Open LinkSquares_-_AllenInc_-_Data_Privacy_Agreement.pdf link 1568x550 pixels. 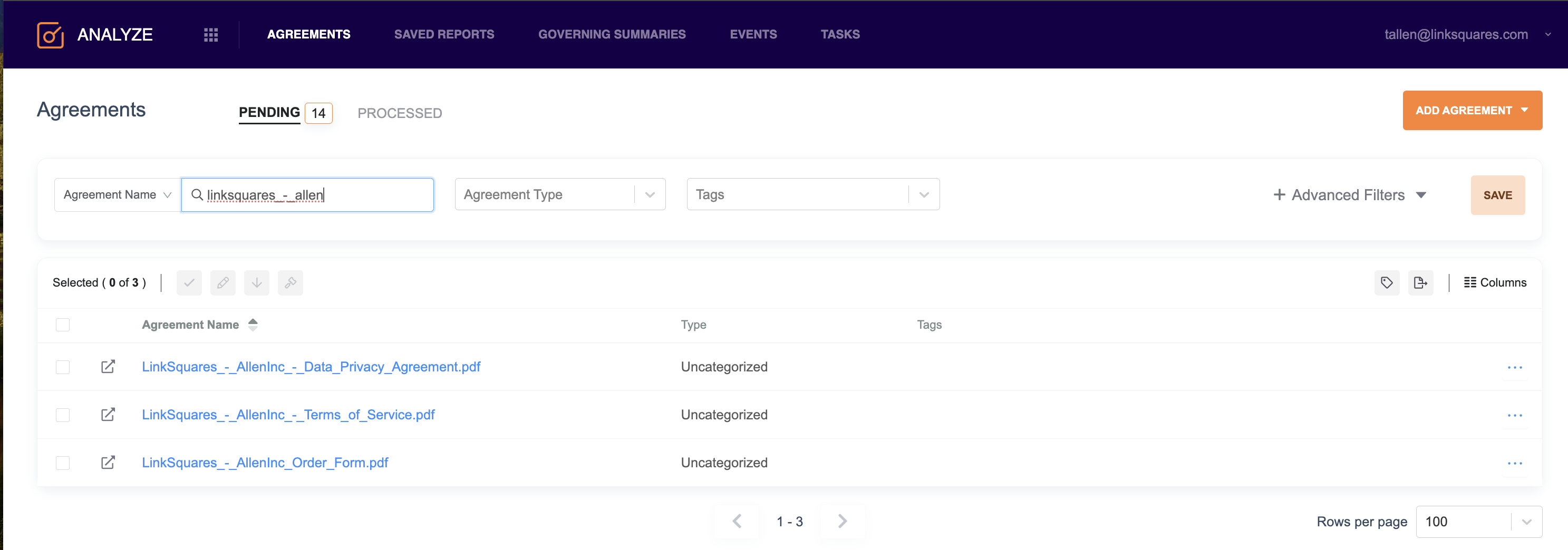coord(311,367)
